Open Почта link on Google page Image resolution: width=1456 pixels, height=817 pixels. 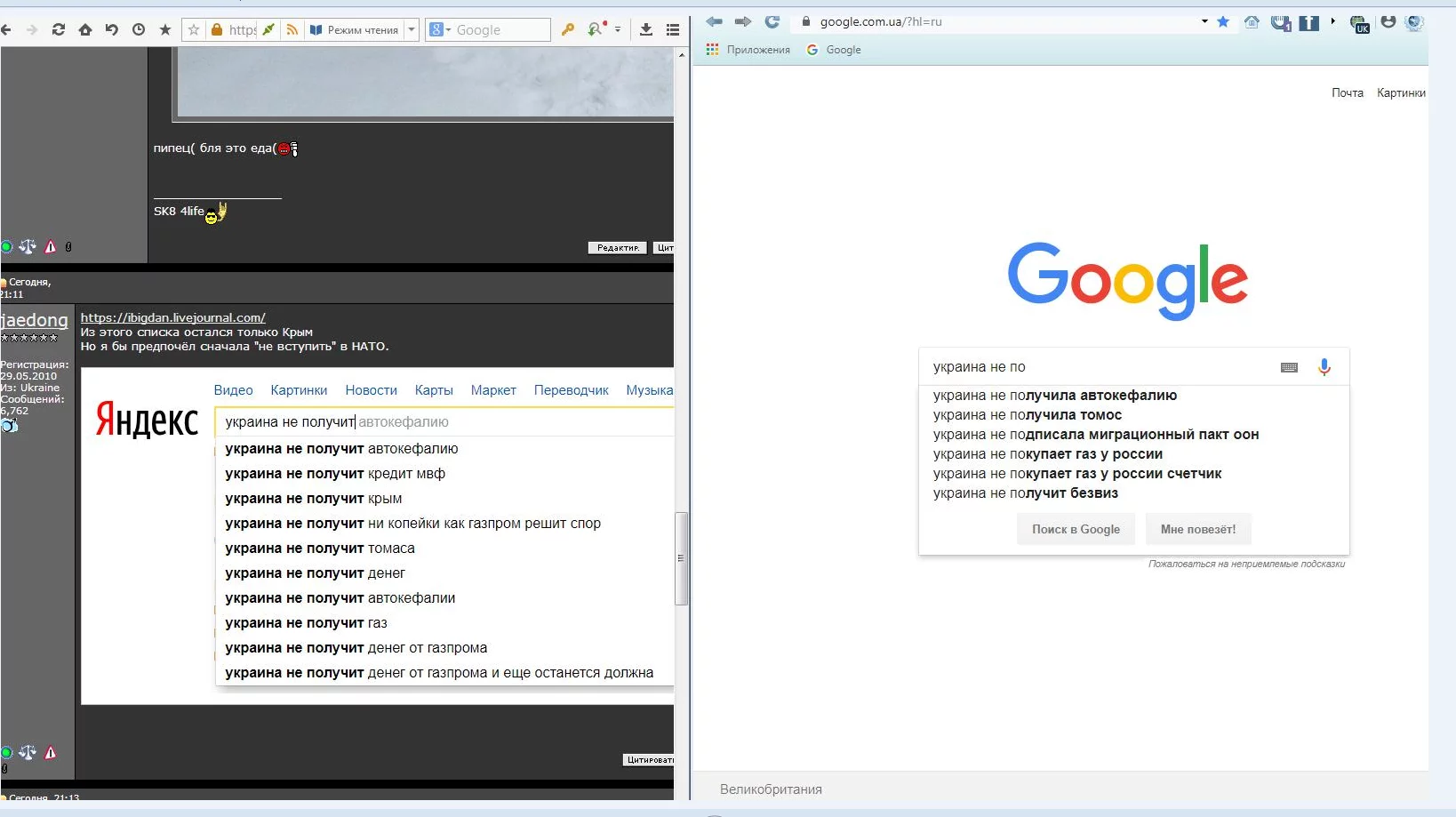click(x=1348, y=92)
